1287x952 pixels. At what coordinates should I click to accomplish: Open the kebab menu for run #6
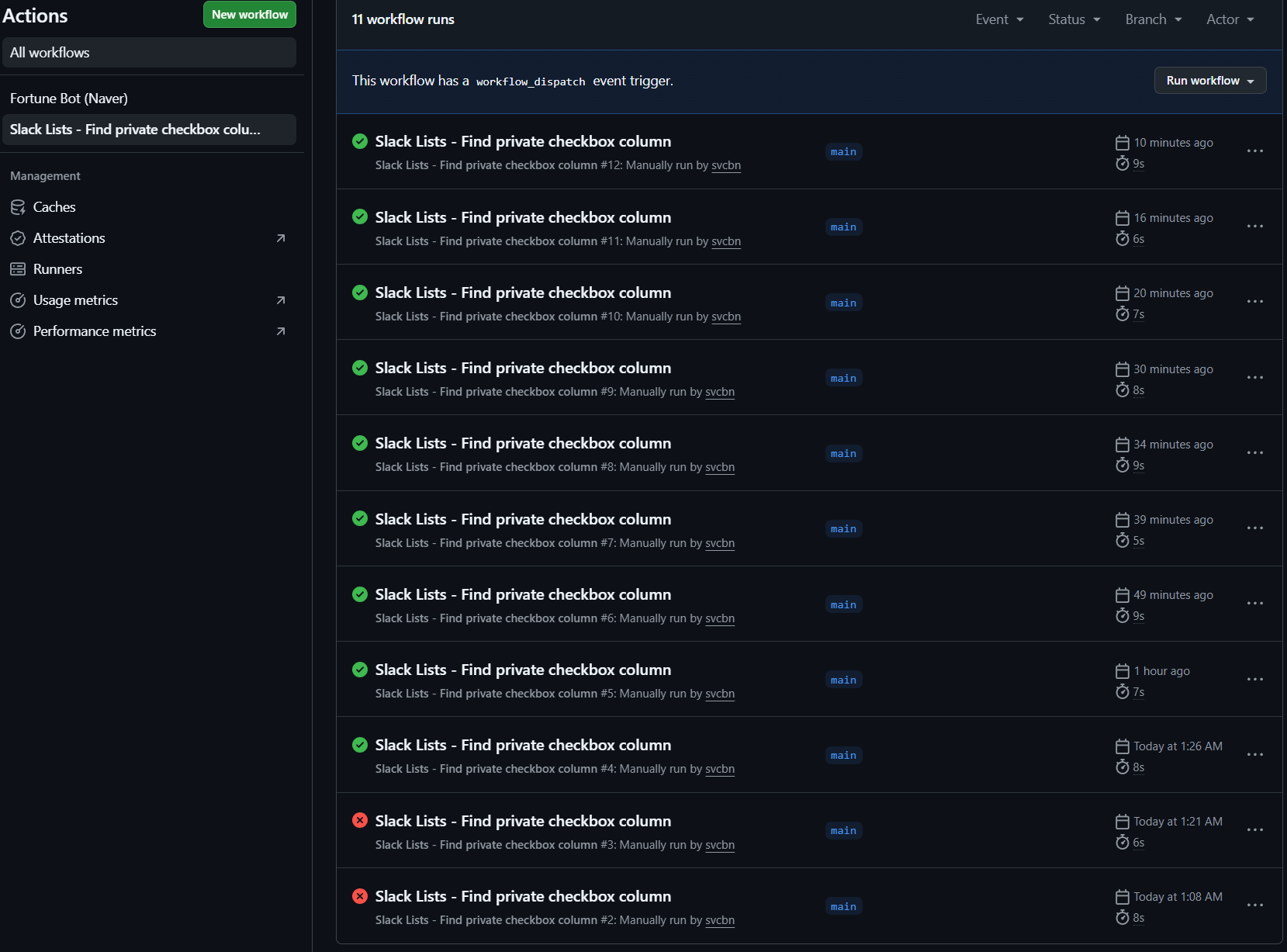click(1254, 604)
